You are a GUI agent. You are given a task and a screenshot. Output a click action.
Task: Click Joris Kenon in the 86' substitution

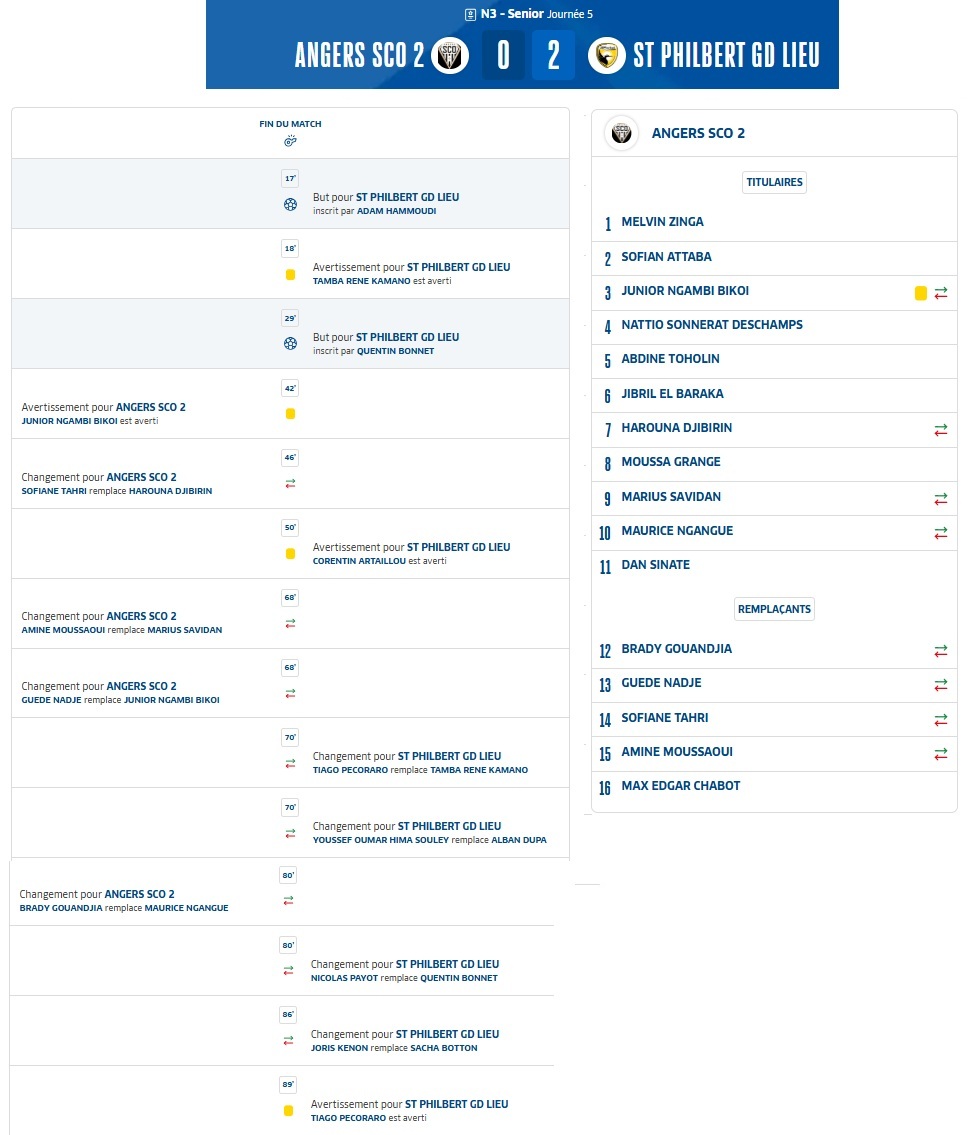tap(339, 1048)
